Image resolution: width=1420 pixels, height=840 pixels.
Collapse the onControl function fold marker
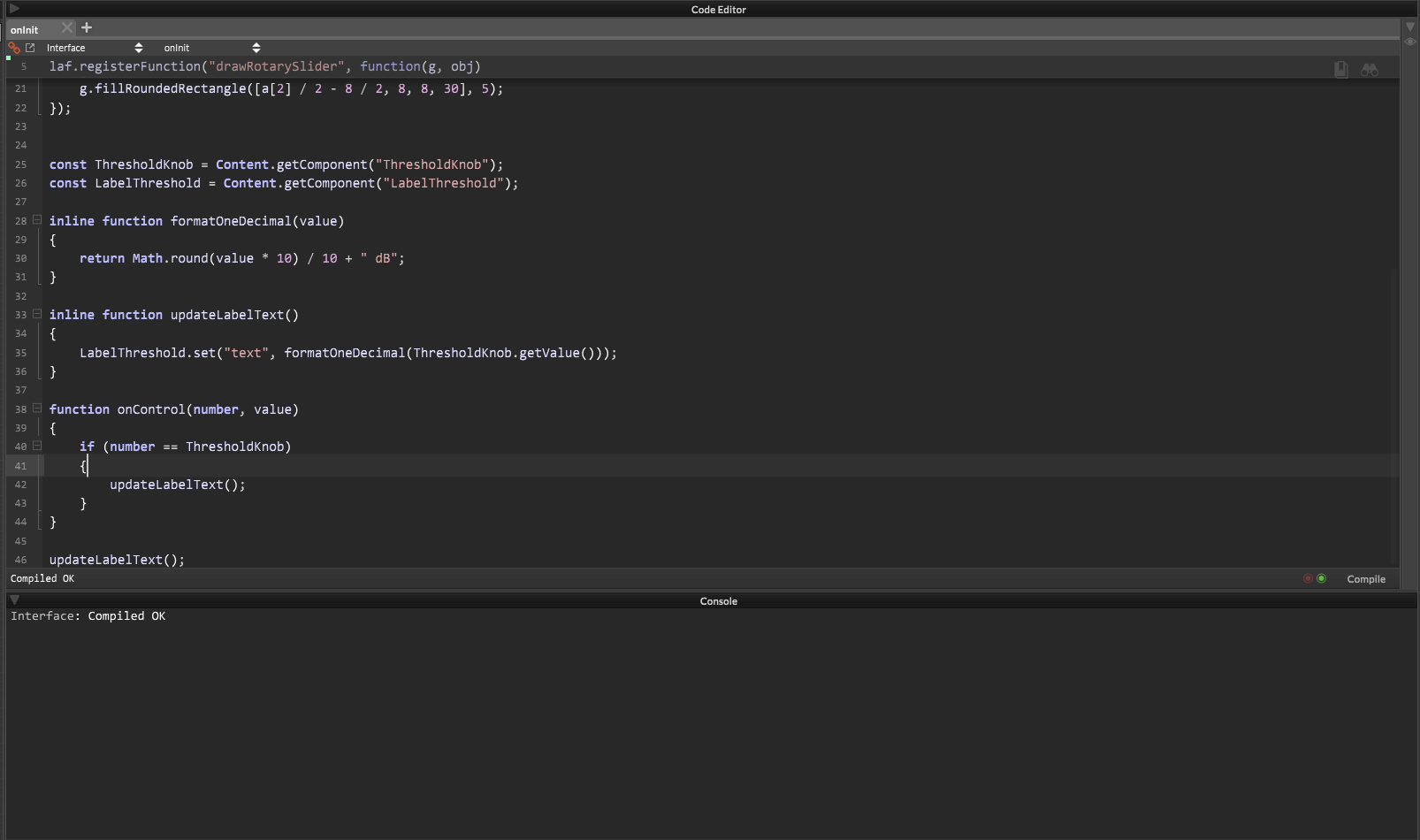[x=37, y=409]
